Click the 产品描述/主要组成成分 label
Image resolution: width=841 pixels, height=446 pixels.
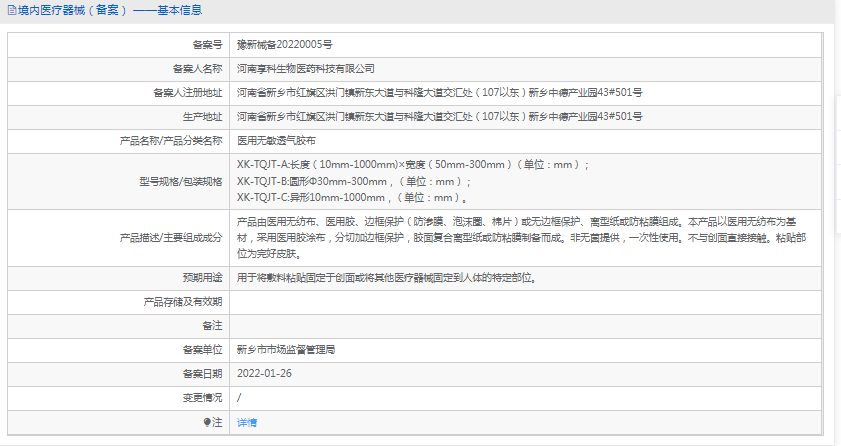pos(171,237)
